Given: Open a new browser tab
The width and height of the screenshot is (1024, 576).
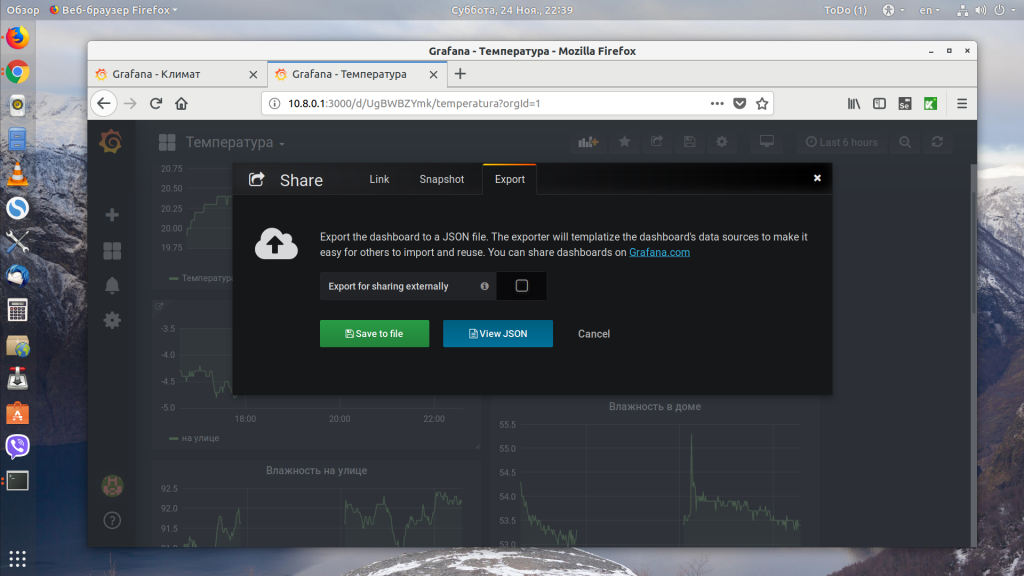Looking at the screenshot, I should [x=460, y=74].
